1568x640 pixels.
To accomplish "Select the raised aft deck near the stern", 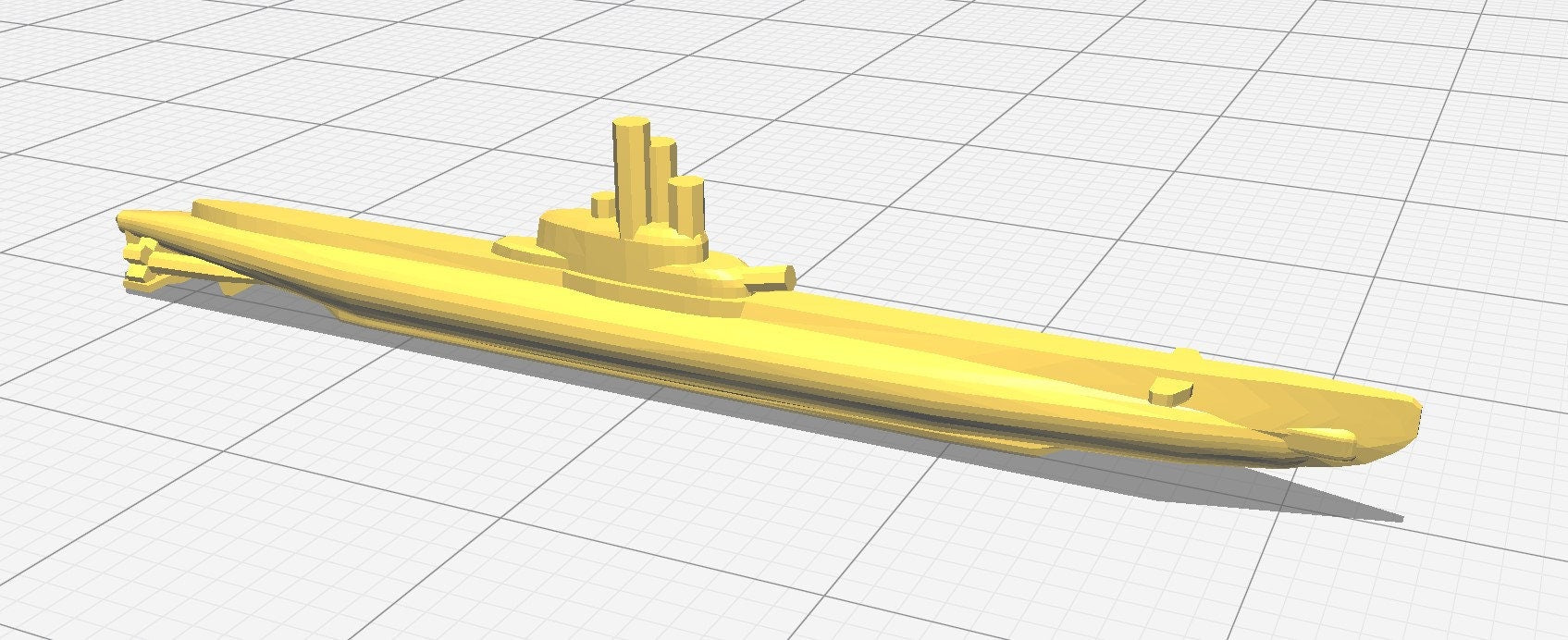I will pyautogui.click(x=241, y=211).
